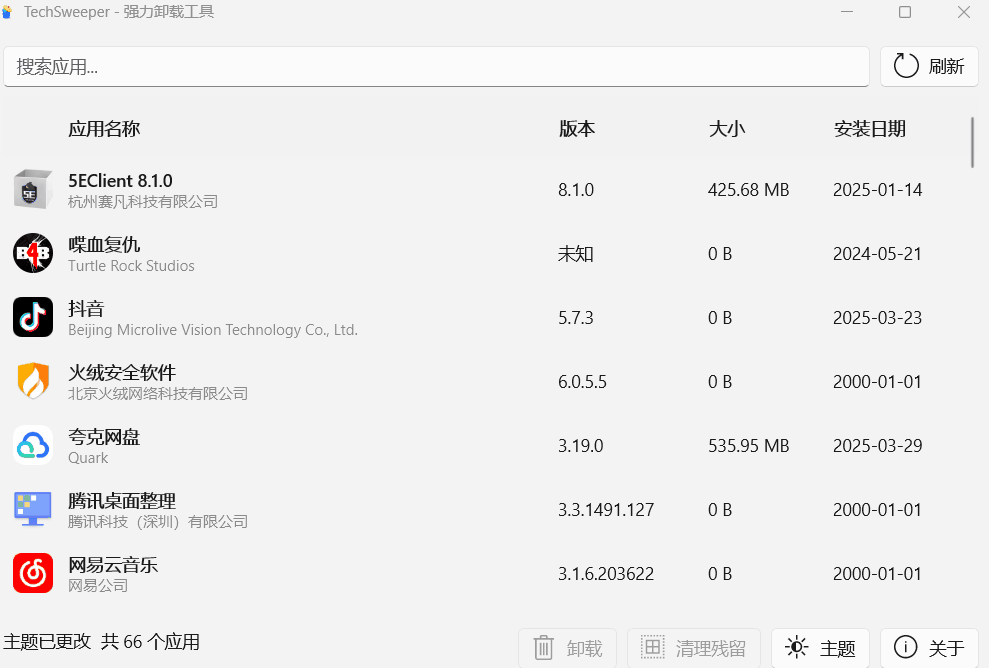This screenshot has height=668, width=989.
Task: Click 共 66 个应用 count text
Action: pos(150,642)
